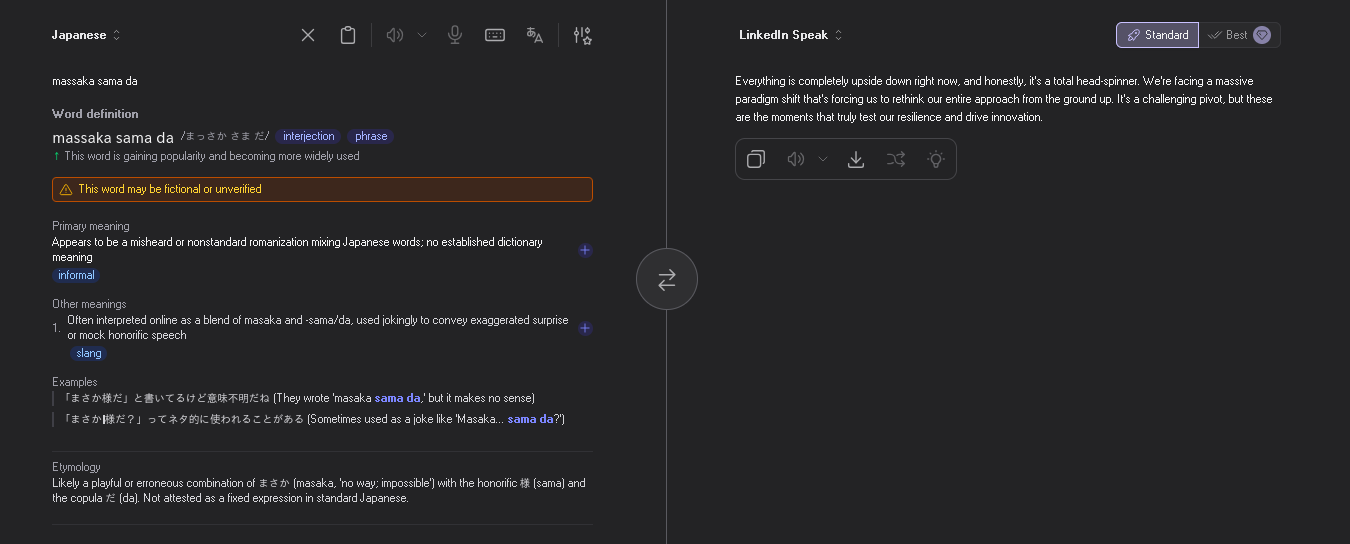
Task: Clear the source text with the X icon
Action: (308, 35)
